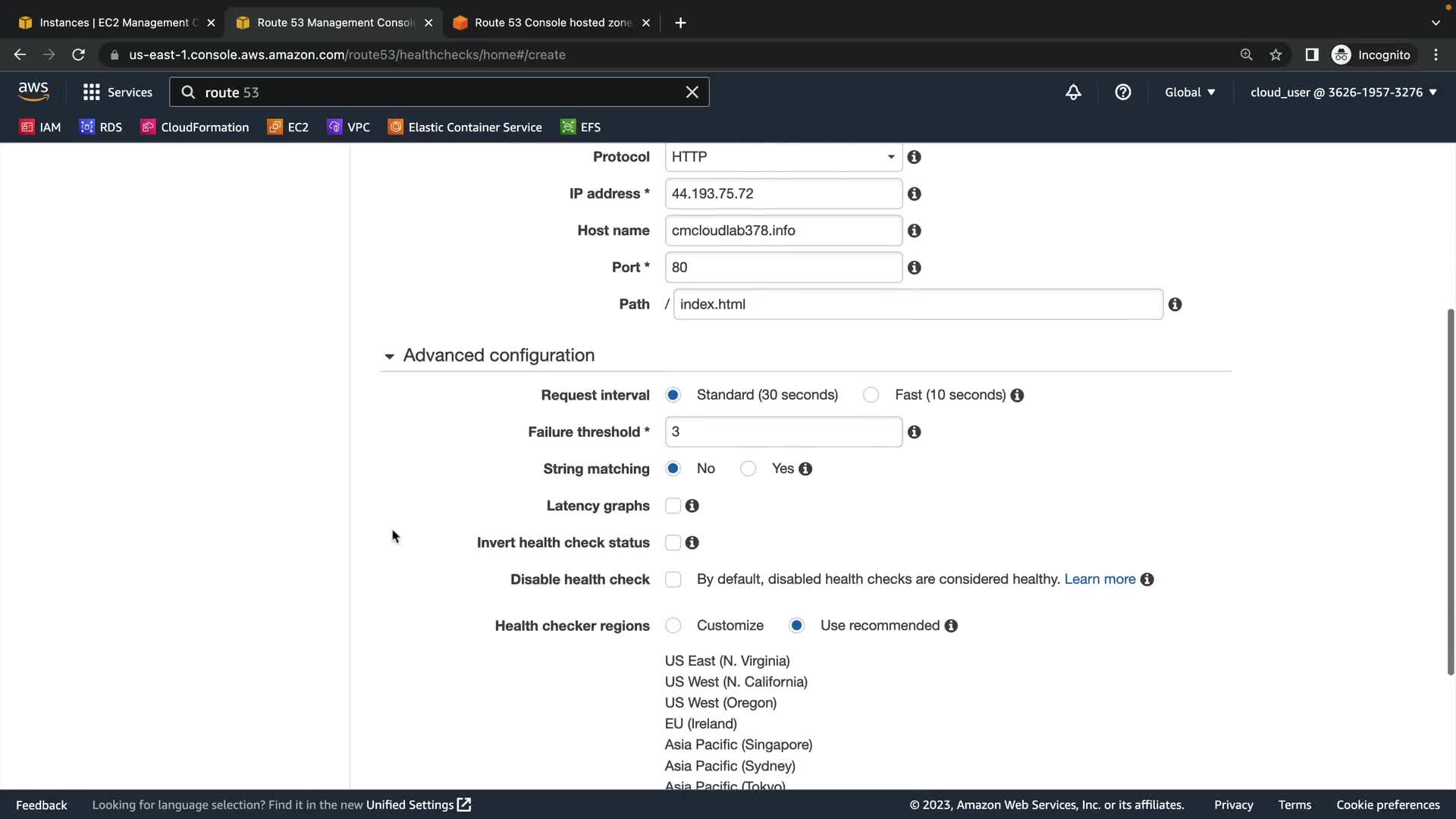This screenshot has height=819, width=1456.
Task: Click info icon next to Latency graphs
Action: click(x=692, y=506)
